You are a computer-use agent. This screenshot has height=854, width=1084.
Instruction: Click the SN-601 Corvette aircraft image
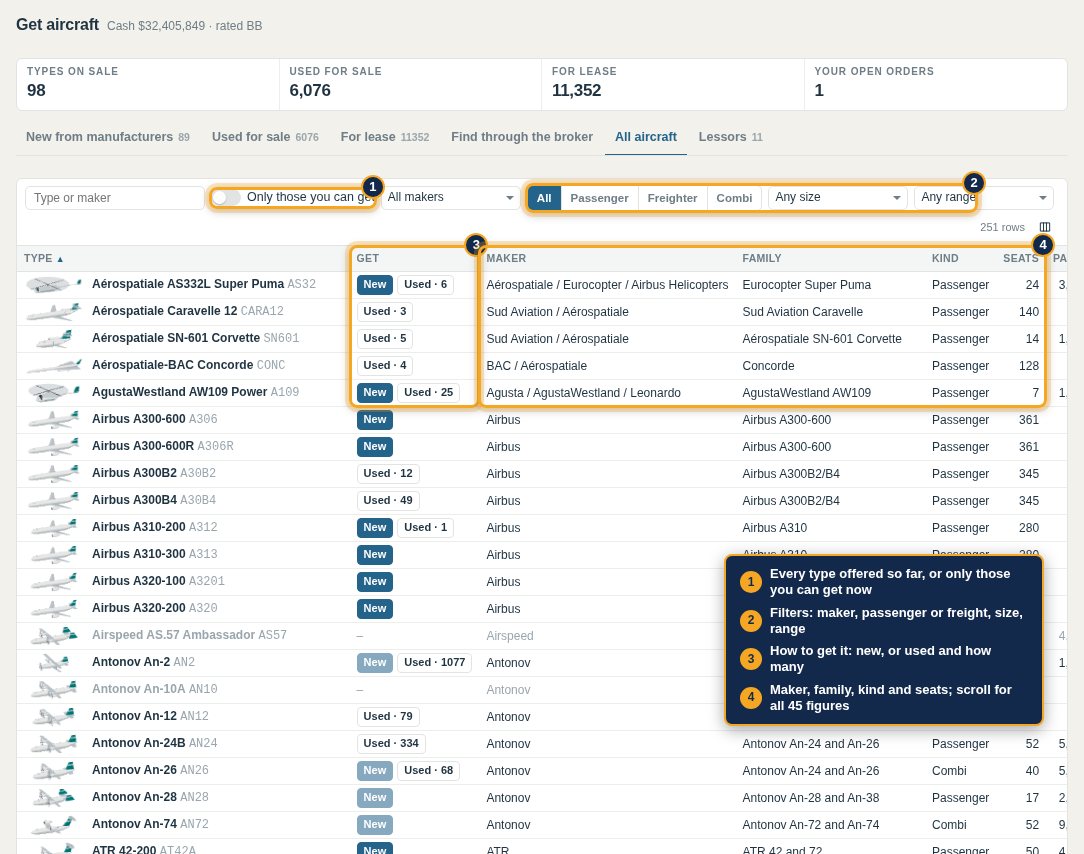53,338
